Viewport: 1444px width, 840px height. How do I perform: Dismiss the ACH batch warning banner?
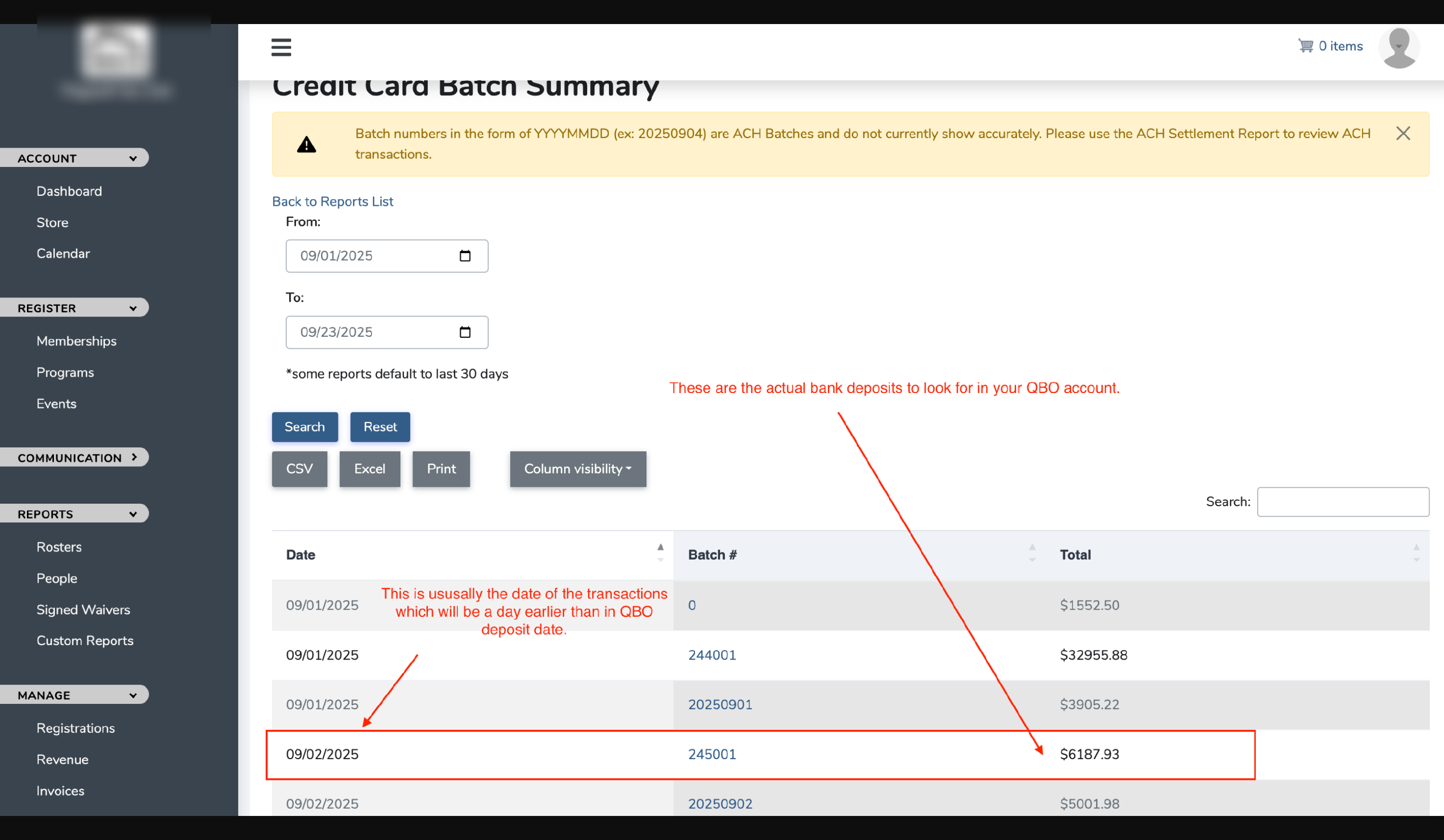point(1403,133)
